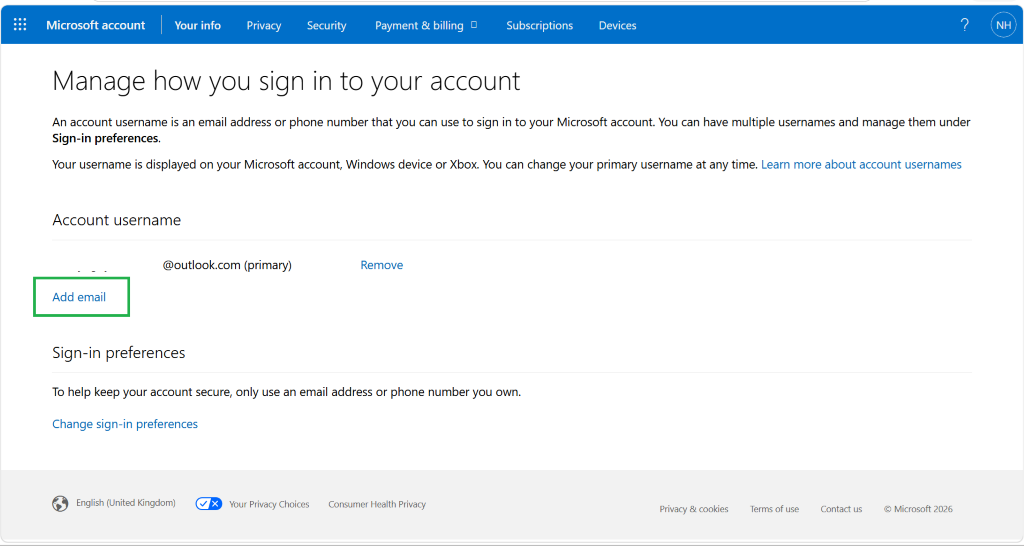Open the app launcher grid icon
1024x546 pixels.
(20, 25)
